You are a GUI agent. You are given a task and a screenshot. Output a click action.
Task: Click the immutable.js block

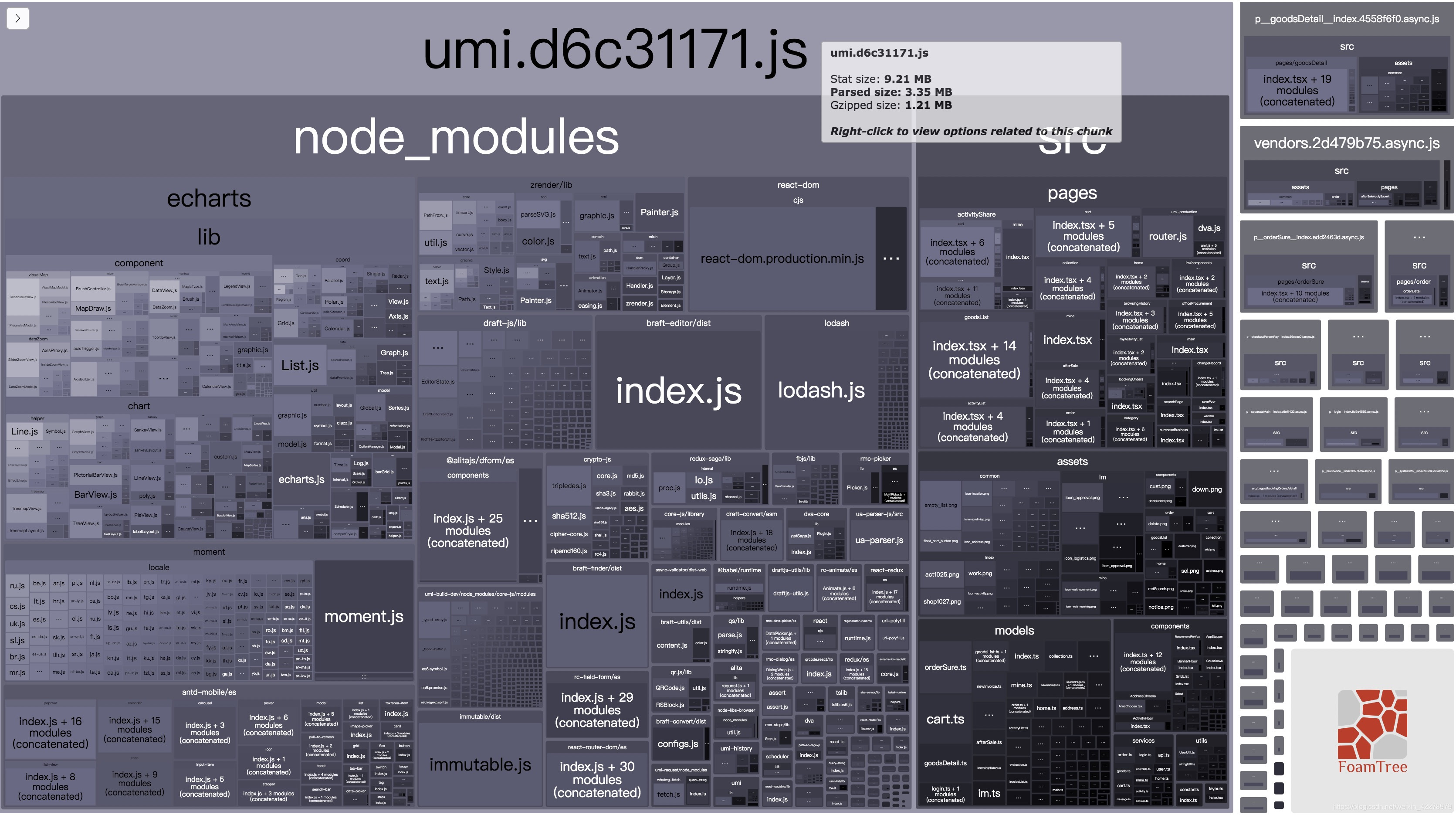(480, 765)
